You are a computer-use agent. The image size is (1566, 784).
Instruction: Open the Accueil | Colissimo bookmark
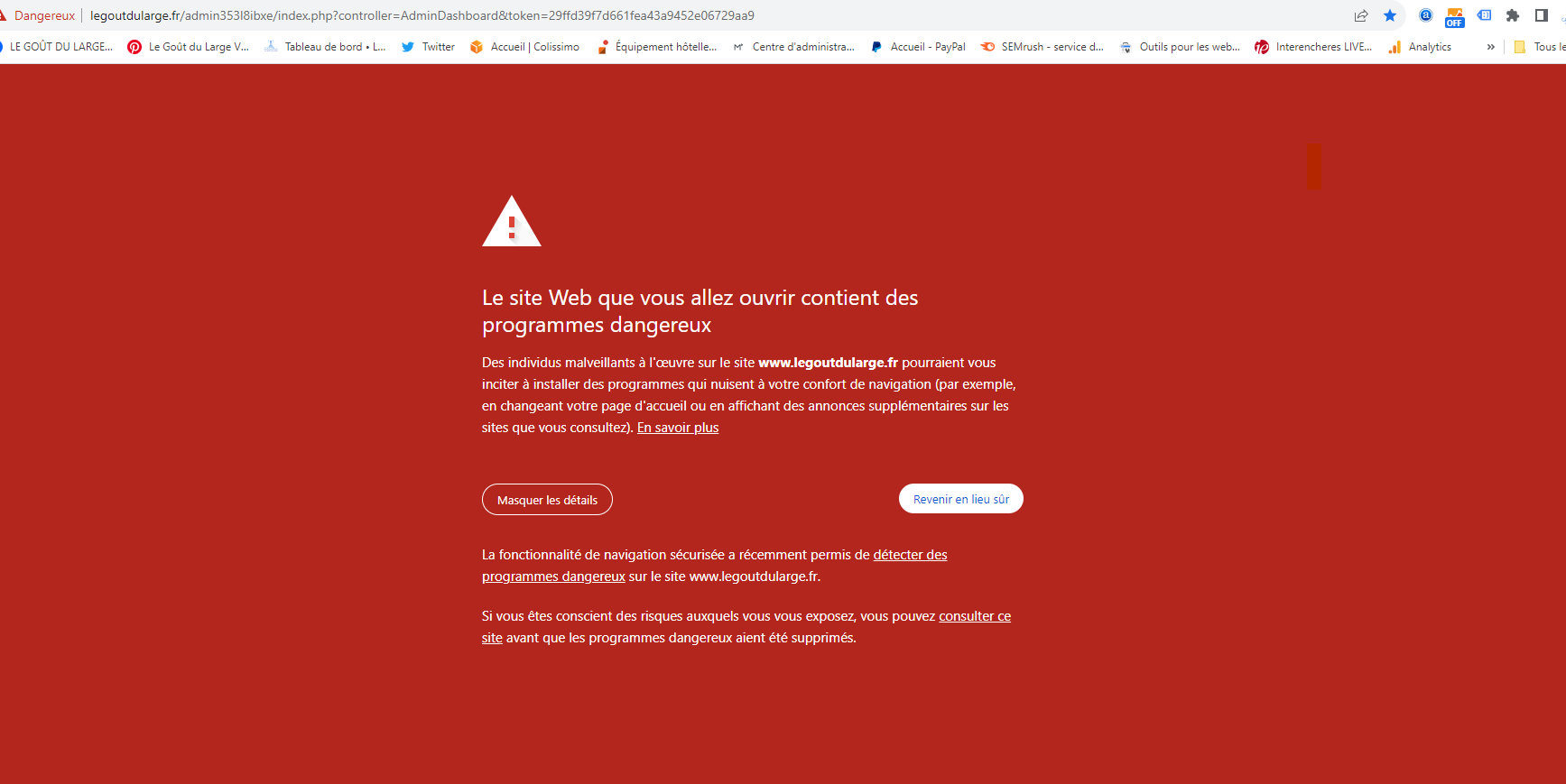coord(524,47)
